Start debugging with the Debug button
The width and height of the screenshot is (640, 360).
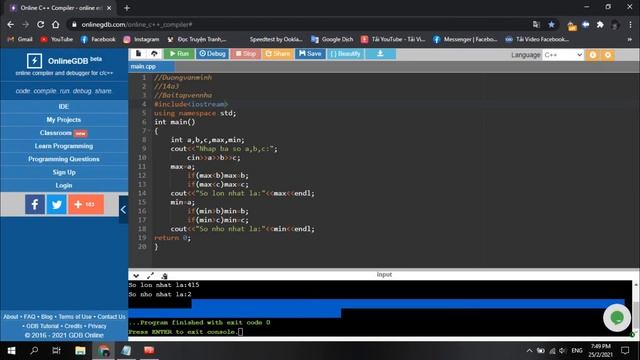click(212, 53)
